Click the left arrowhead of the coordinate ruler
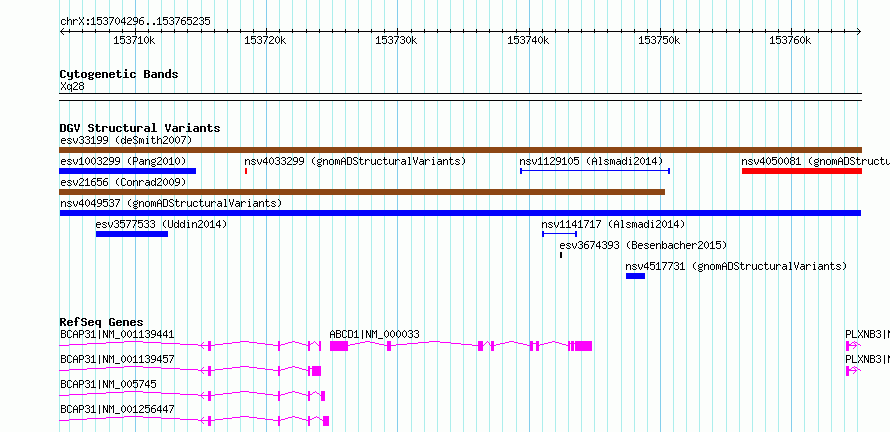This screenshot has width=890, height=432. pyautogui.click(x=62, y=31)
